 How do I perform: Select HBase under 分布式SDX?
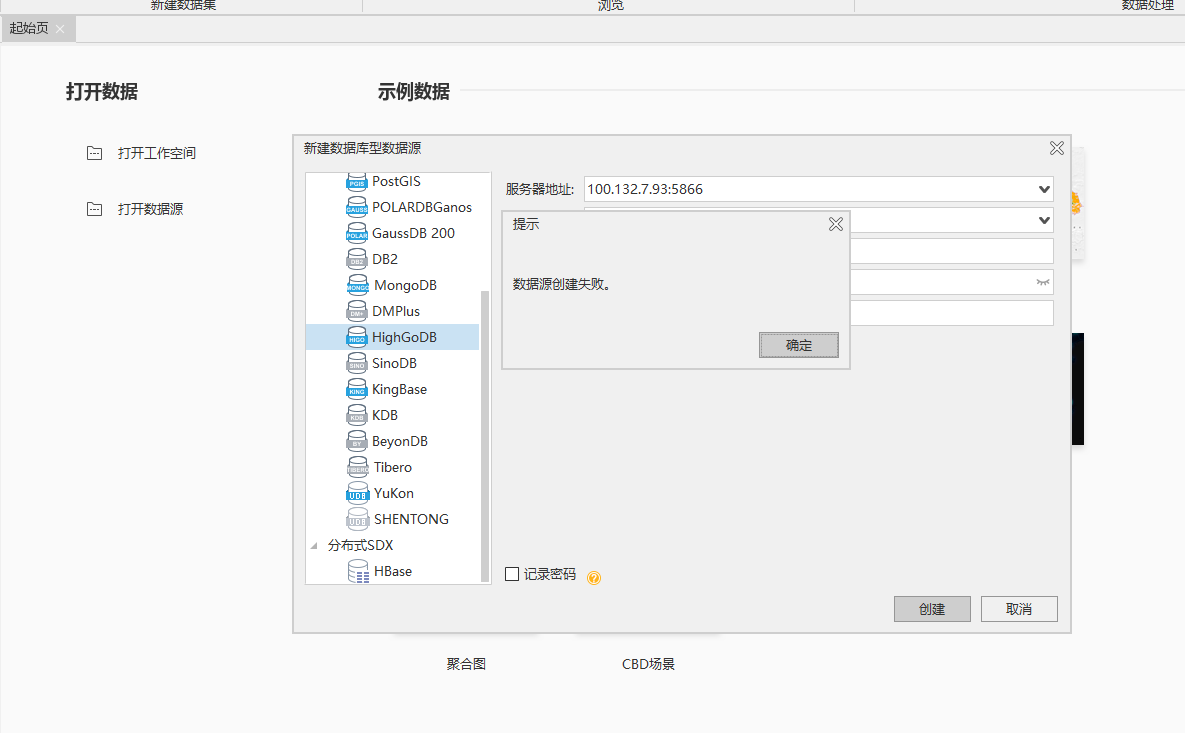tap(393, 571)
